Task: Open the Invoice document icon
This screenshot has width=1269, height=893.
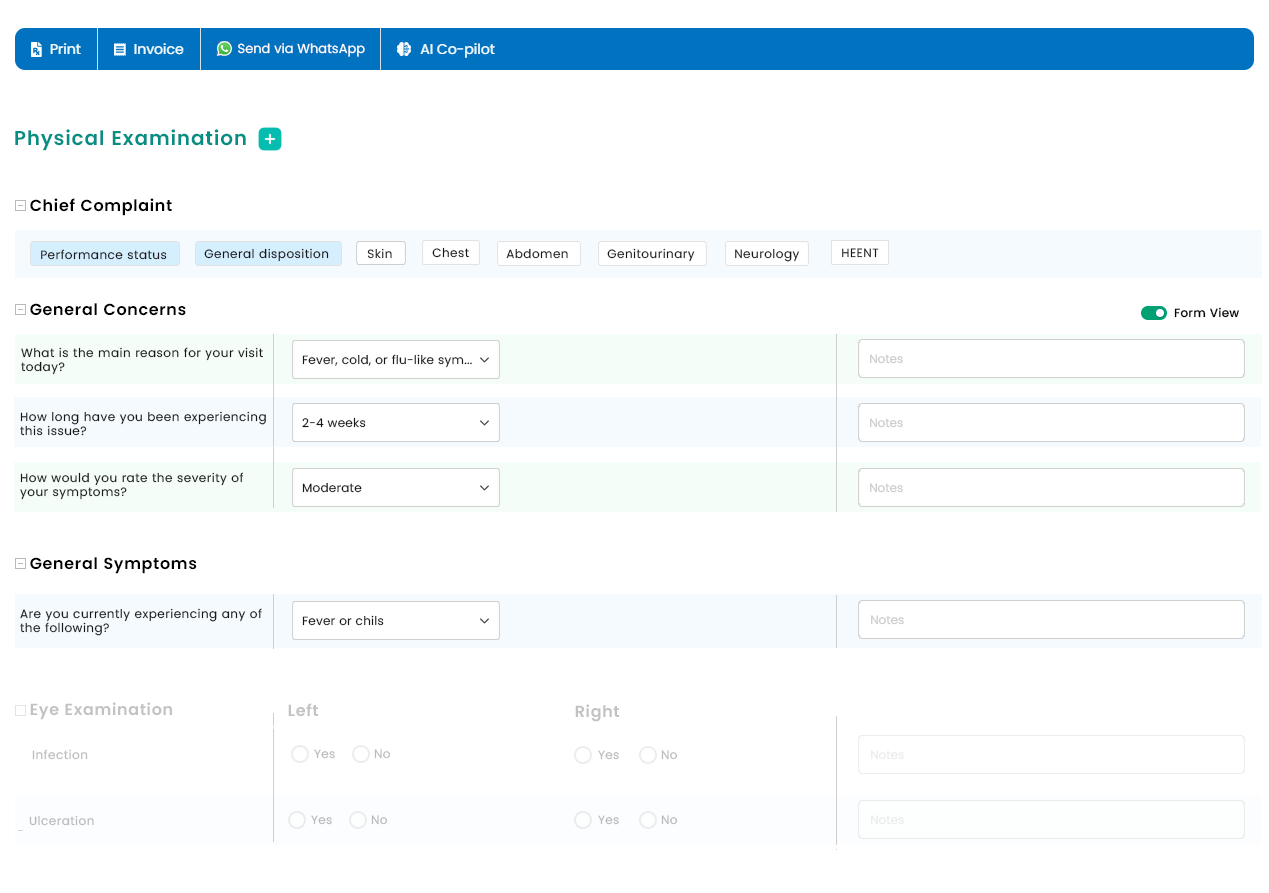Action: coord(120,49)
